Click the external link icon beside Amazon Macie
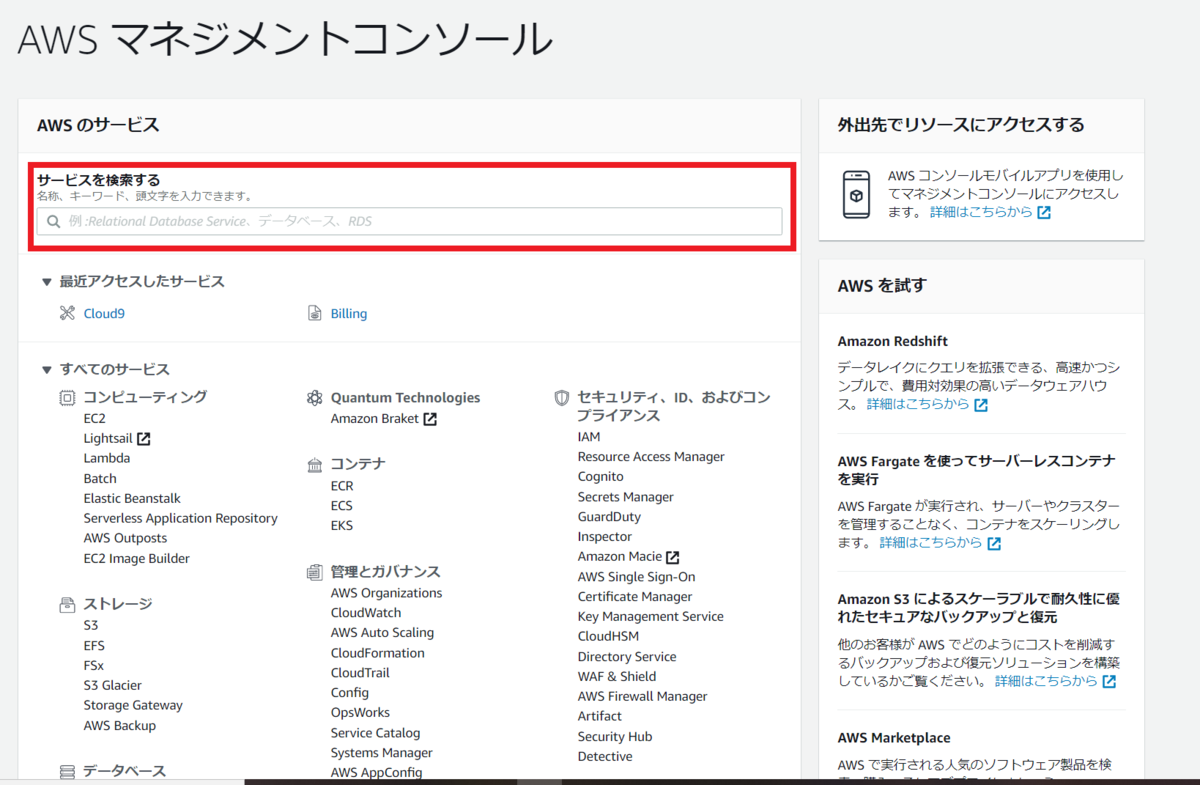 (x=673, y=557)
